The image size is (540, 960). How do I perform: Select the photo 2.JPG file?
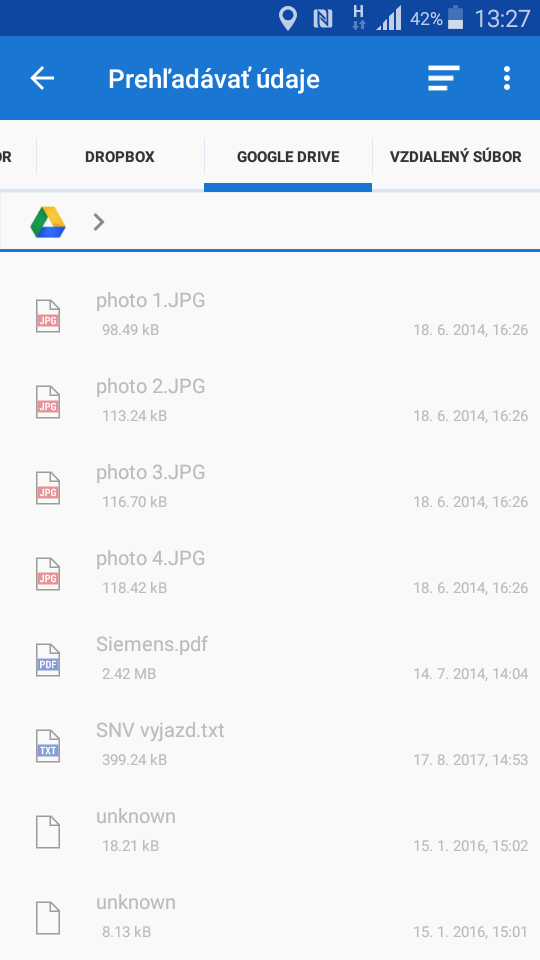pos(270,400)
